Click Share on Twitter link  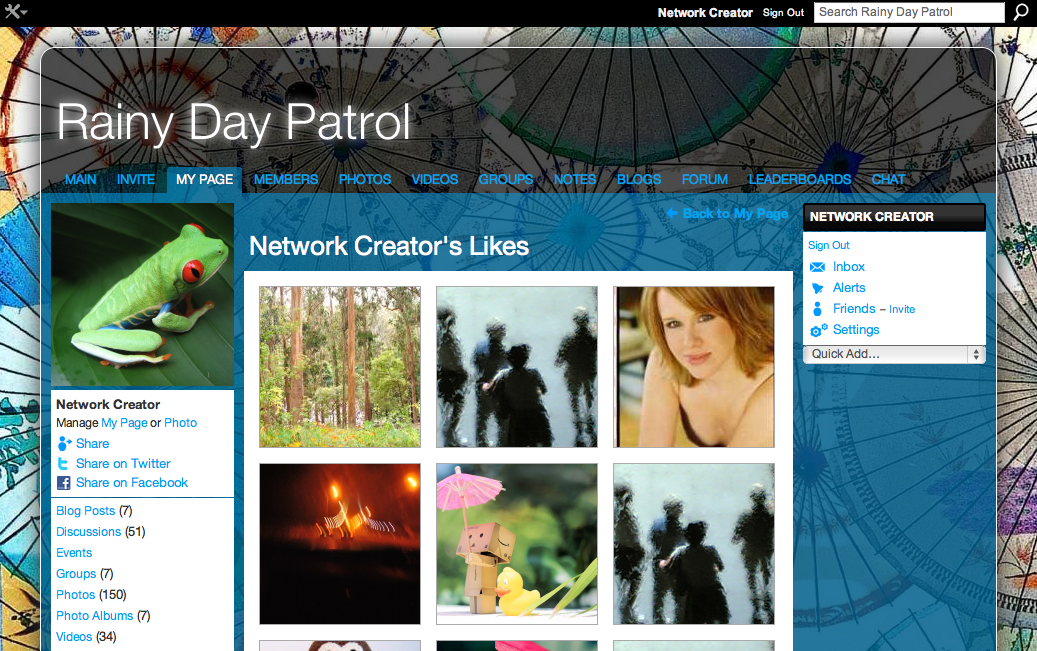(123, 464)
